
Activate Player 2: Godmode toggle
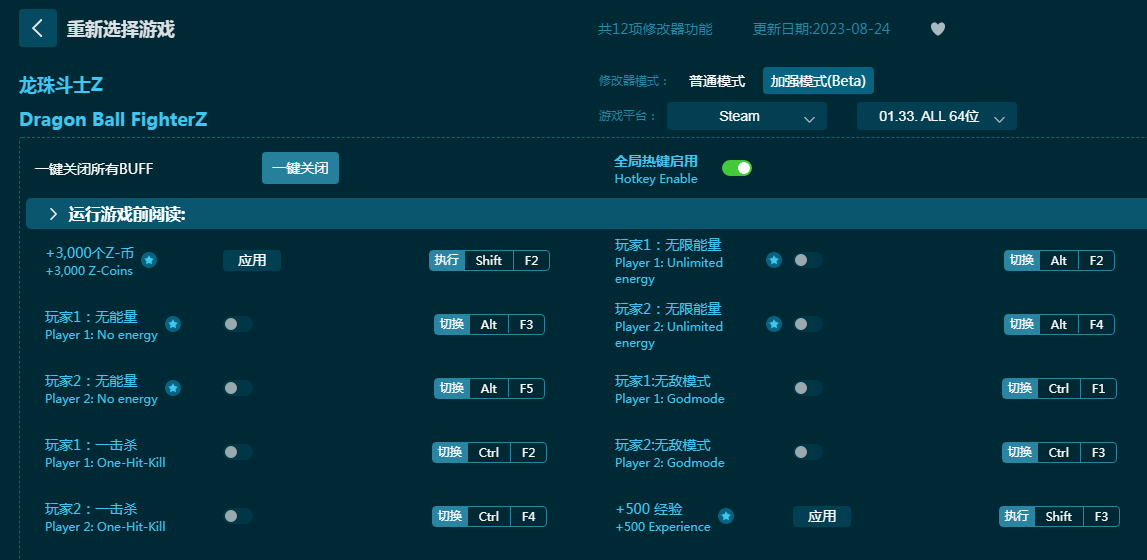coord(808,452)
